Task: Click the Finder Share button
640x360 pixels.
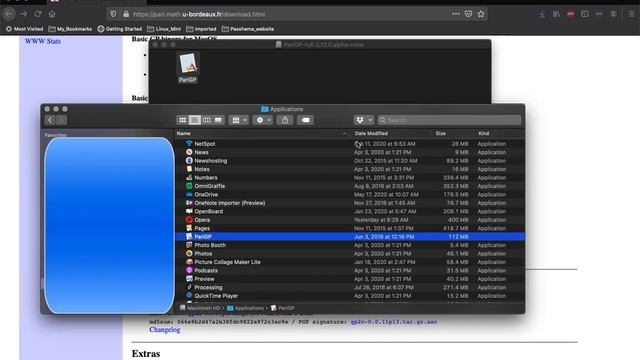Action: pyautogui.click(x=285, y=120)
